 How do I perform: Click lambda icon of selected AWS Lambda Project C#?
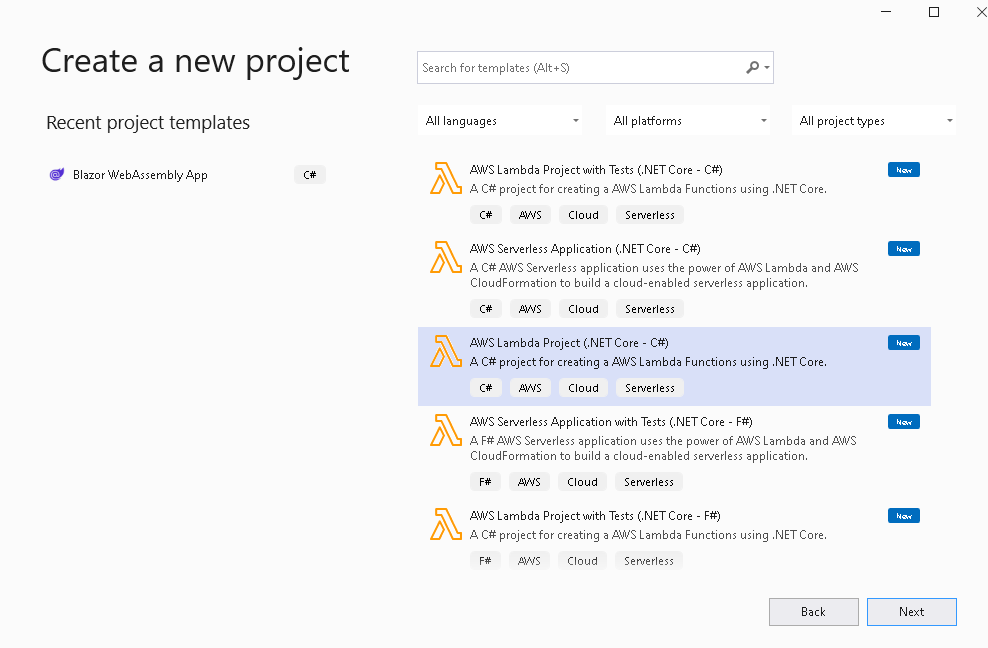coord(445,351)
